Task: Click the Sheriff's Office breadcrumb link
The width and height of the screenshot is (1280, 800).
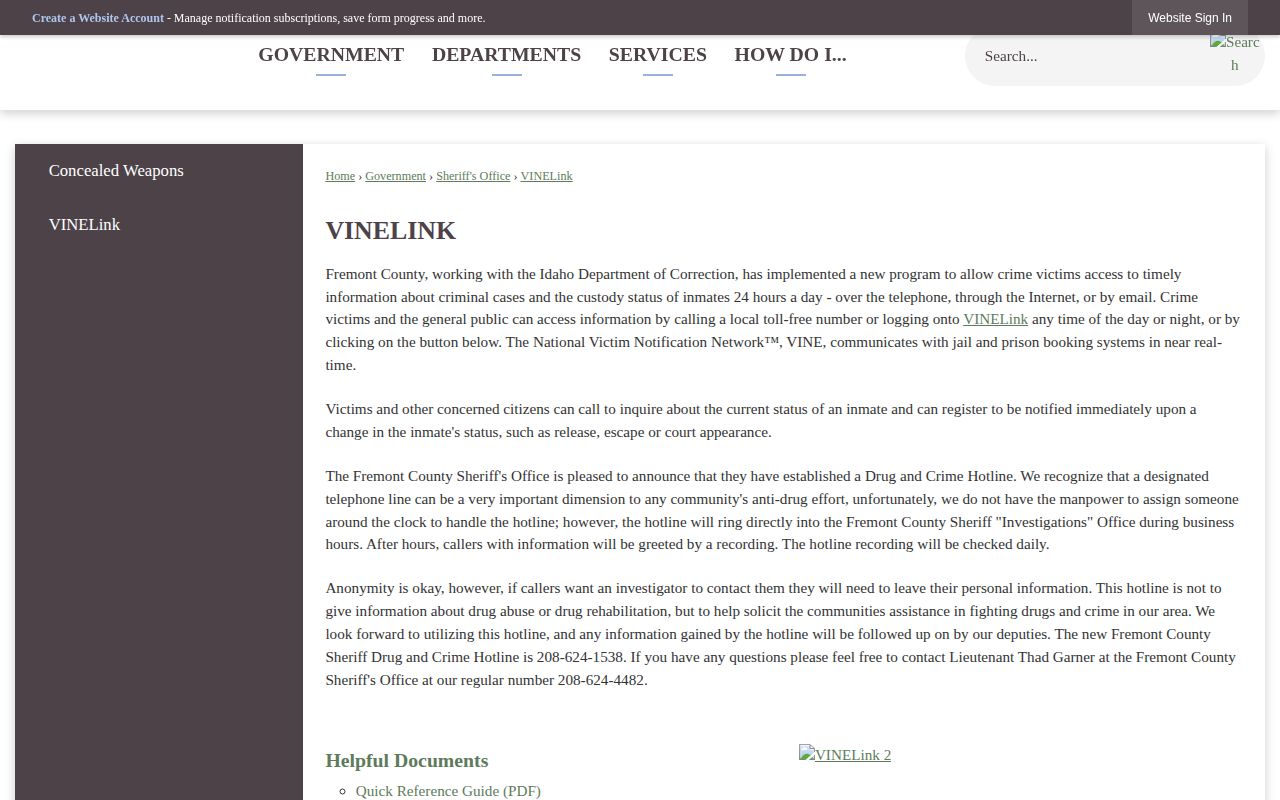Action: tap(473, 176)
